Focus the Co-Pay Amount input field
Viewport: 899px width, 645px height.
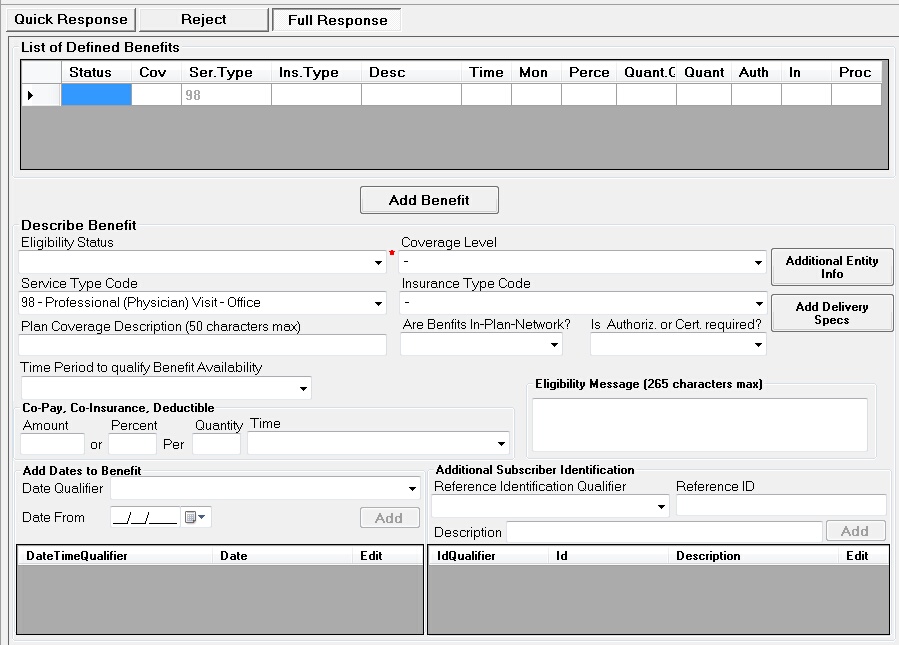pyautogui.click(x=52, y=443)
